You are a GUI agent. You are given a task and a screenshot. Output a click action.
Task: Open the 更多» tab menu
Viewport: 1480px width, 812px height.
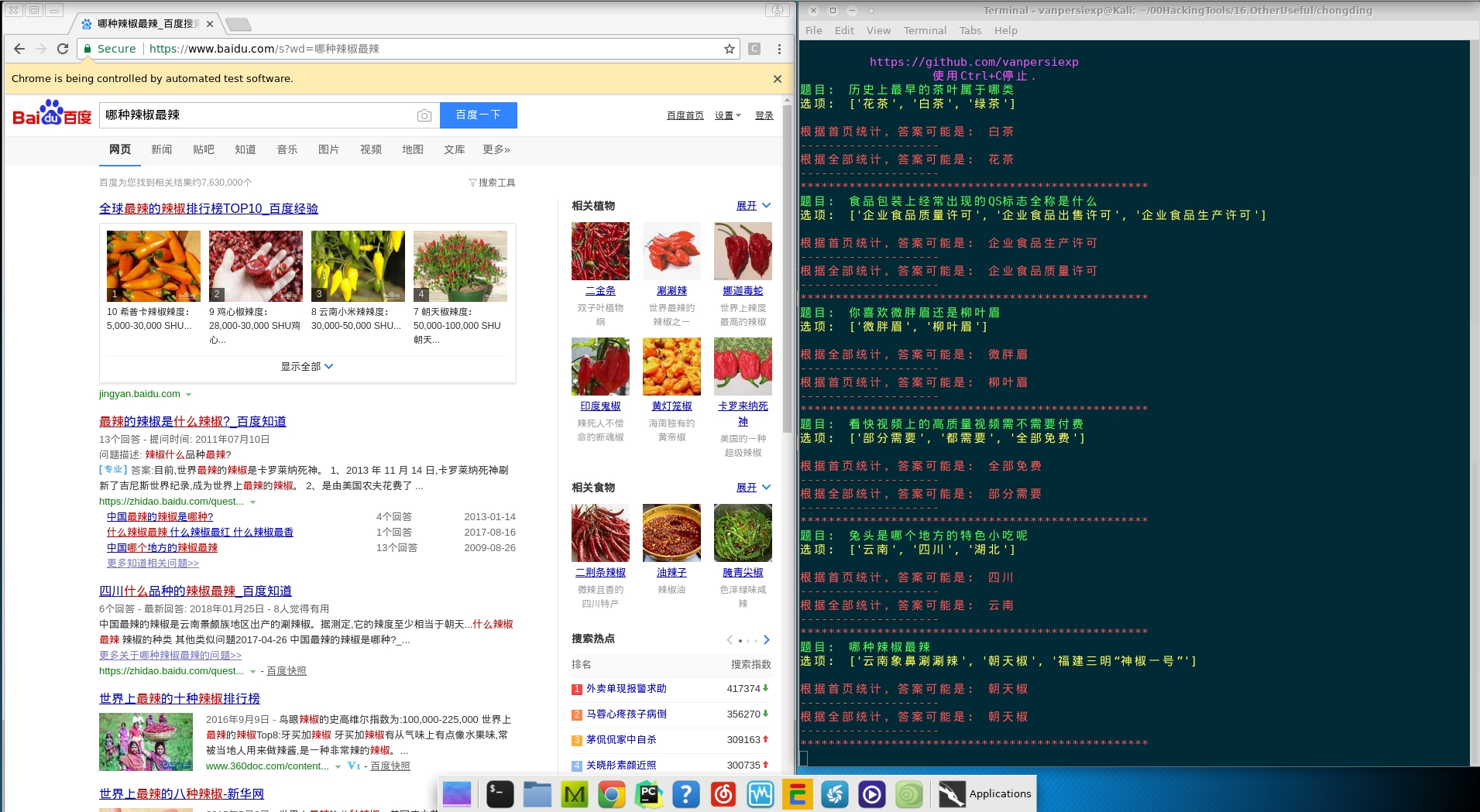(x=496, y=149)
